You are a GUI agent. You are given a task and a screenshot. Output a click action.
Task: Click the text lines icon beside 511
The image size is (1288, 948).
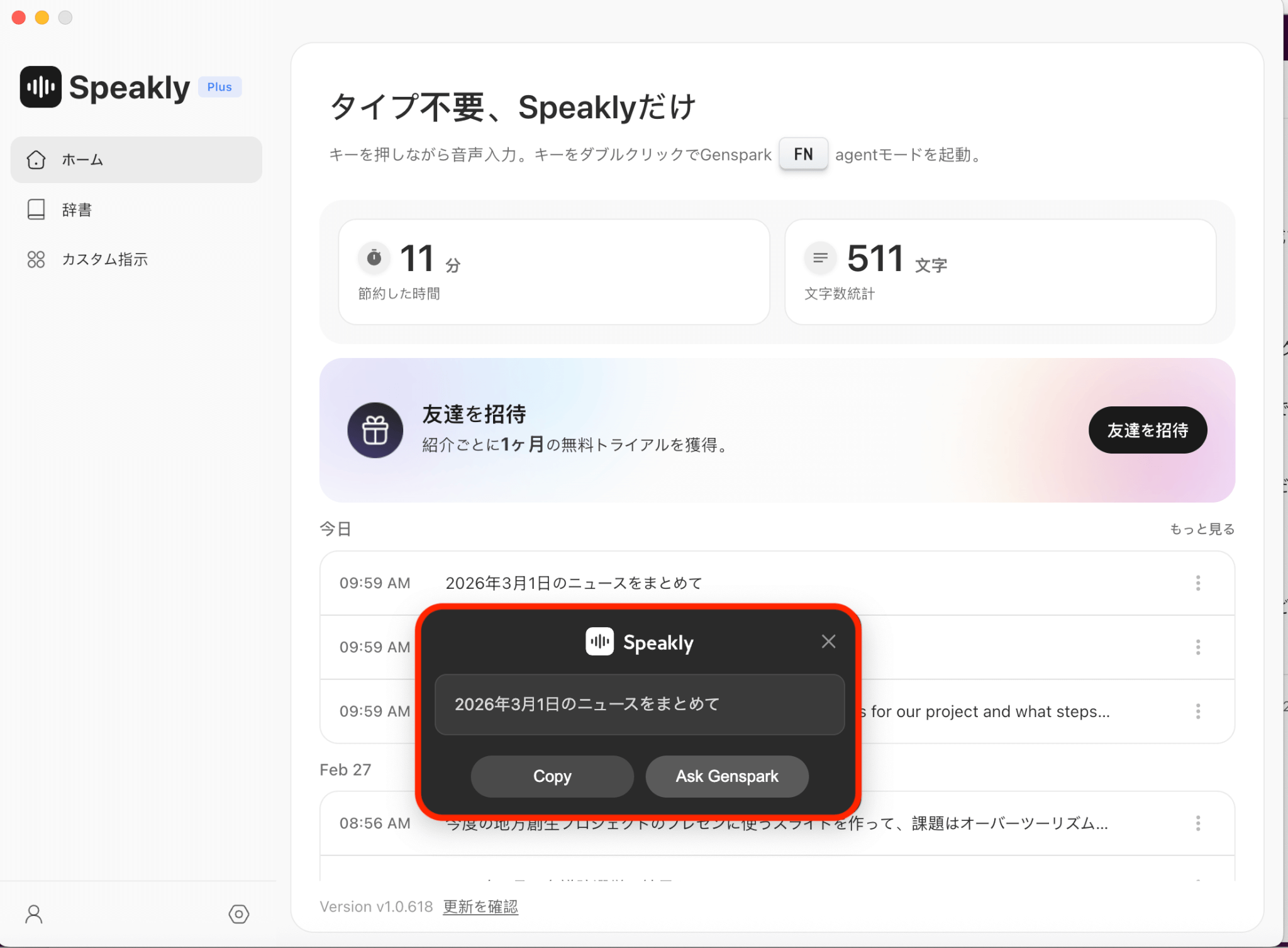click(x=820, y=257)
